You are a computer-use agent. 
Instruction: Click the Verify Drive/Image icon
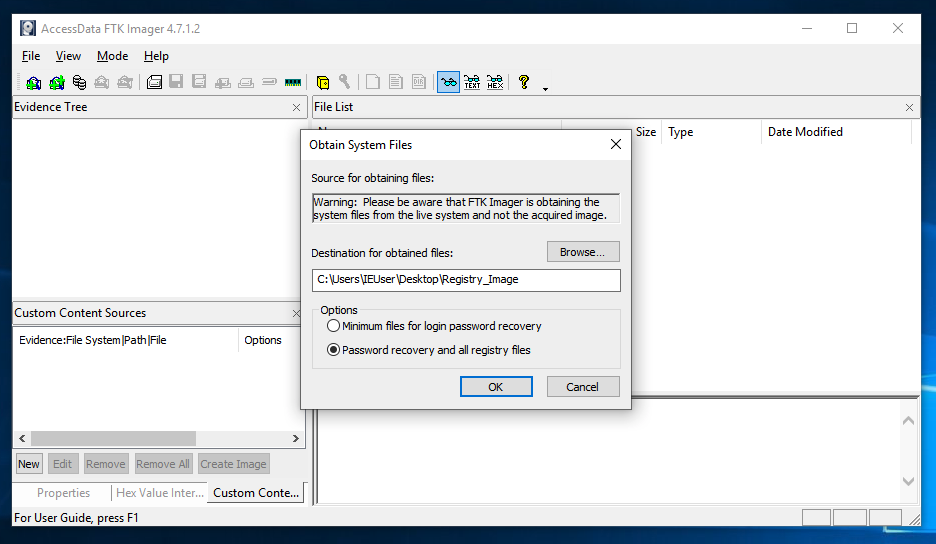269,82
